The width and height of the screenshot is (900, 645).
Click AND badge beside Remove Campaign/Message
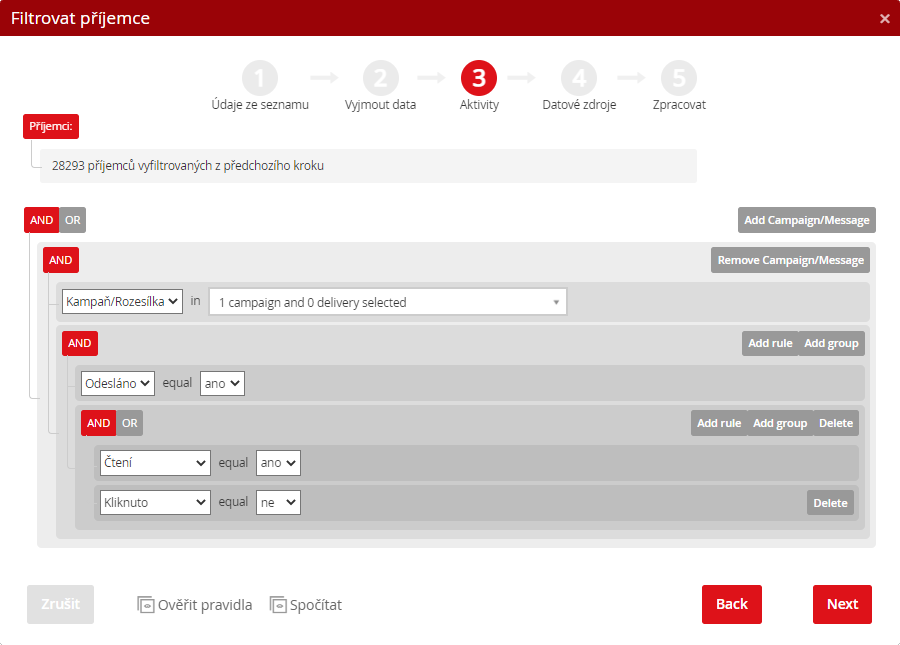[61, 261]
